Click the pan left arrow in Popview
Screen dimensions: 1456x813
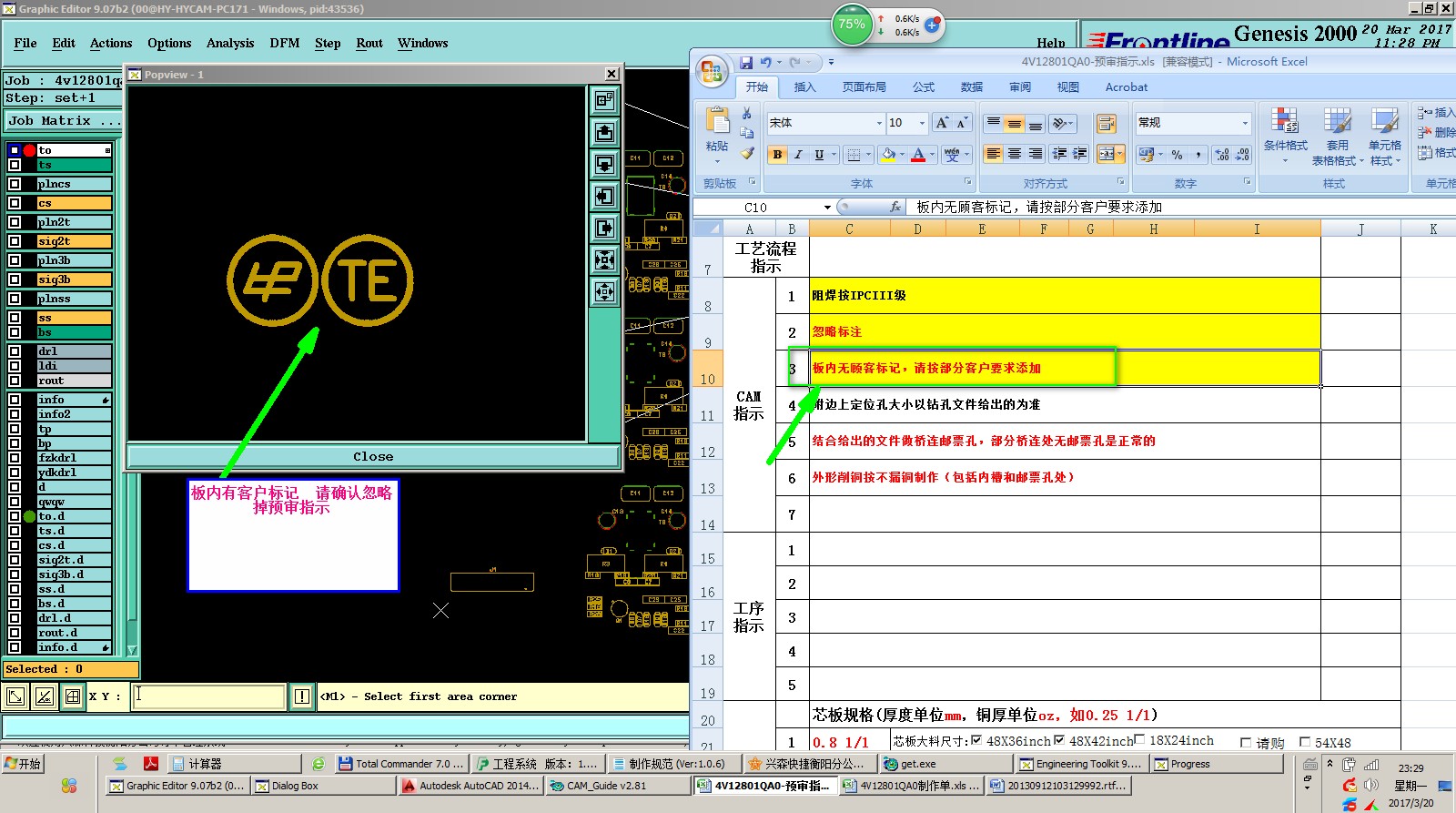pos(604,196)
